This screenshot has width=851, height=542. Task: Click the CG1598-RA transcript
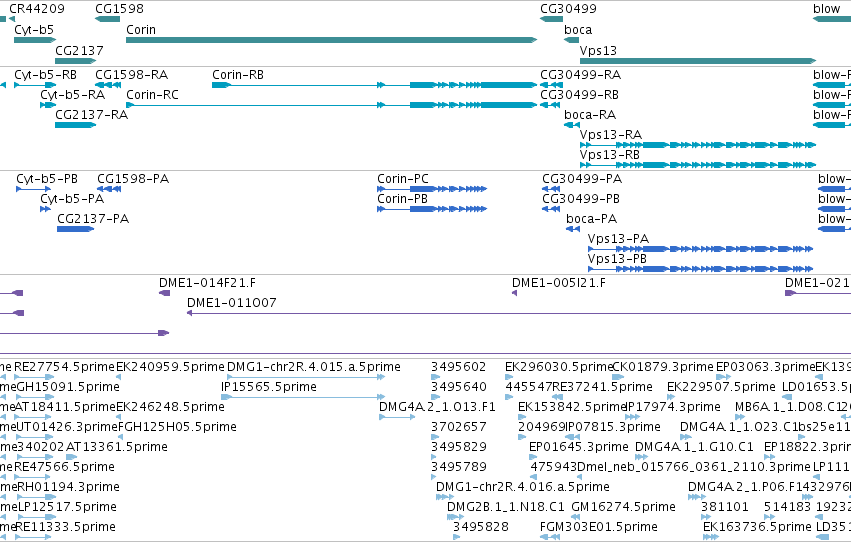[x=107, y=85]
